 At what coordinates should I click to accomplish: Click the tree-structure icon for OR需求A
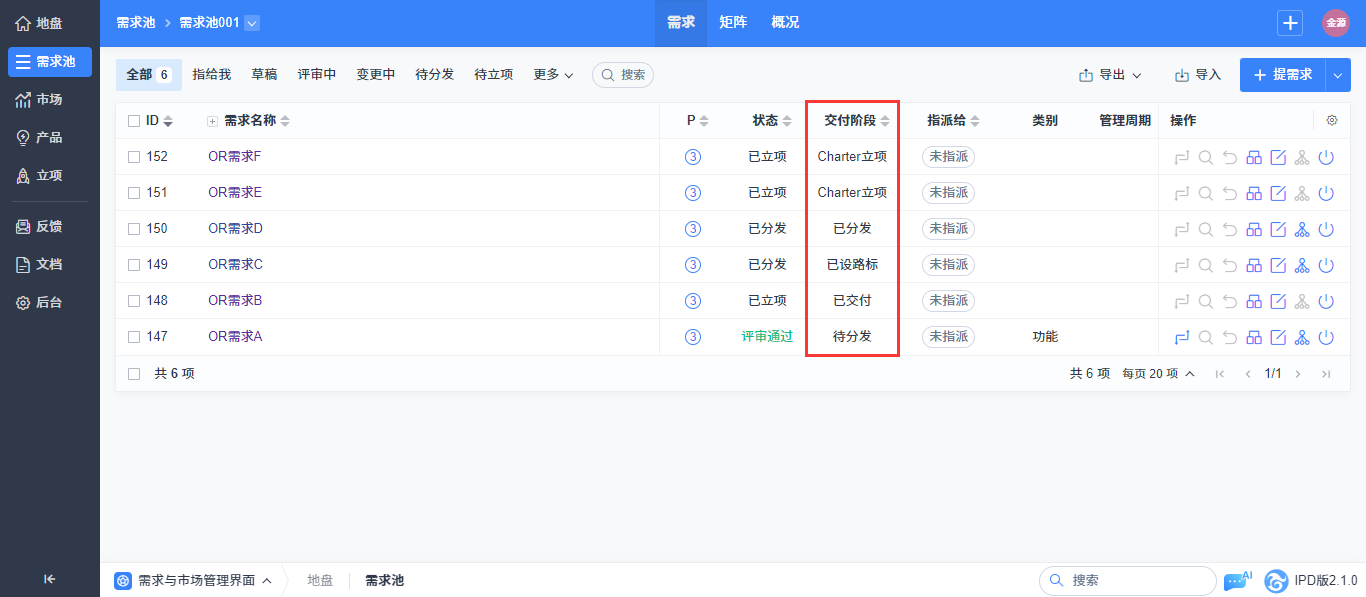tap(1302, 337)
